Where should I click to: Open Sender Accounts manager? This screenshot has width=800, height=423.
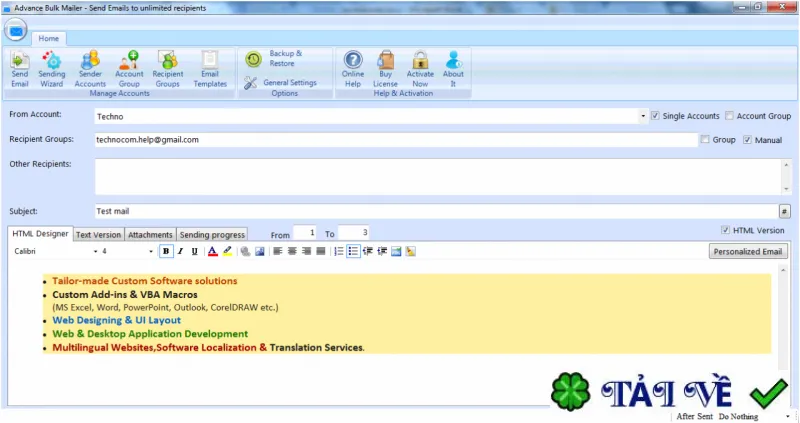pyautogui.click(x=90, y=69)
